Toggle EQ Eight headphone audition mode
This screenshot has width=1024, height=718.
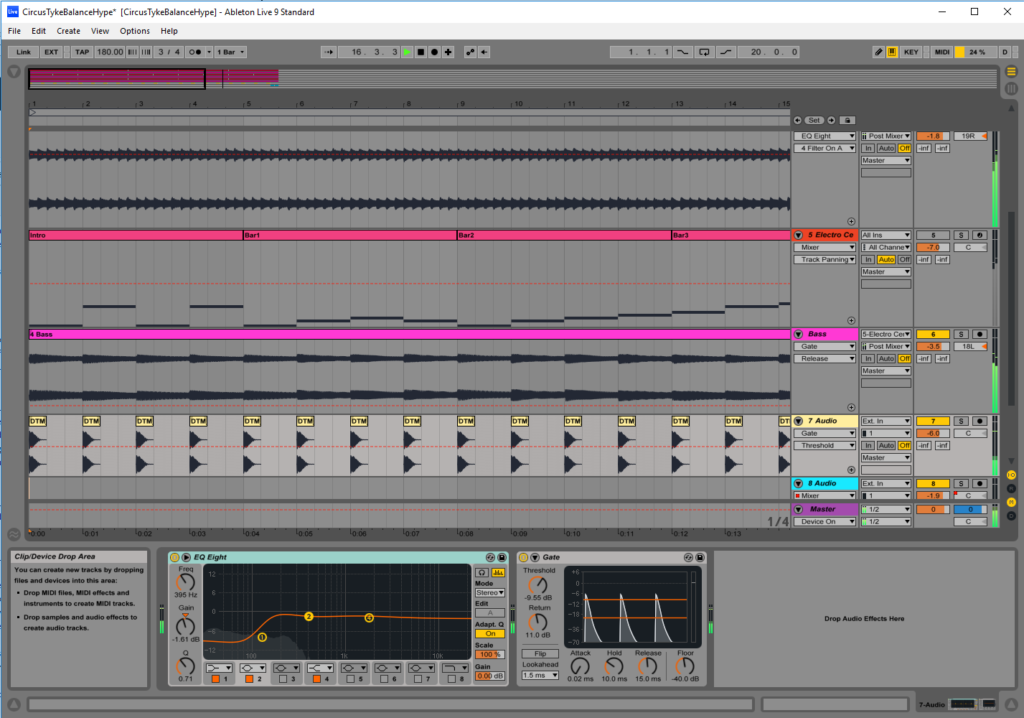pyautogui.click(x=482, y=572)
